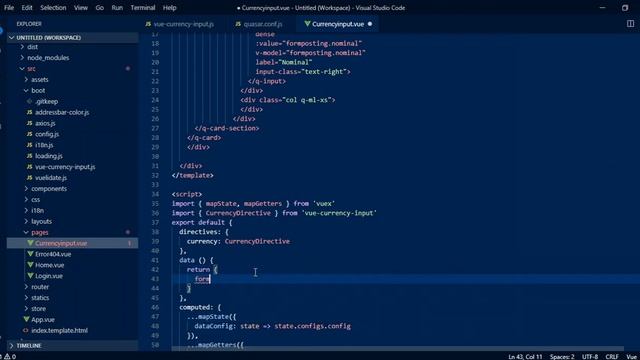The width and height of the screenshot is (640, 360).
Task: Click line number 37 in the gutter
Action: pyautogui.click(x=155, y=222)
